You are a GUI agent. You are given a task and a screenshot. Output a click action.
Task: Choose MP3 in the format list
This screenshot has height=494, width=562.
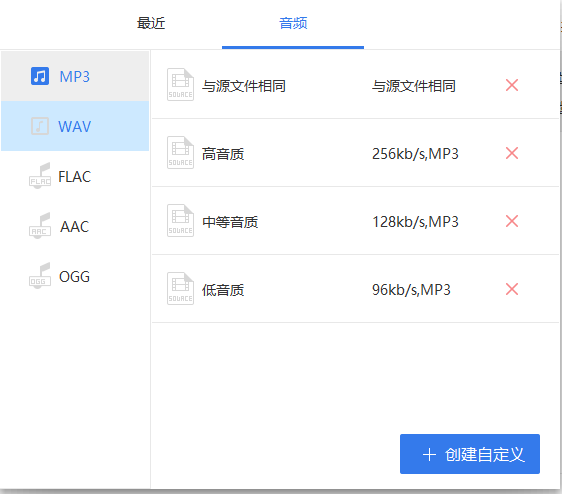point(75,76)
